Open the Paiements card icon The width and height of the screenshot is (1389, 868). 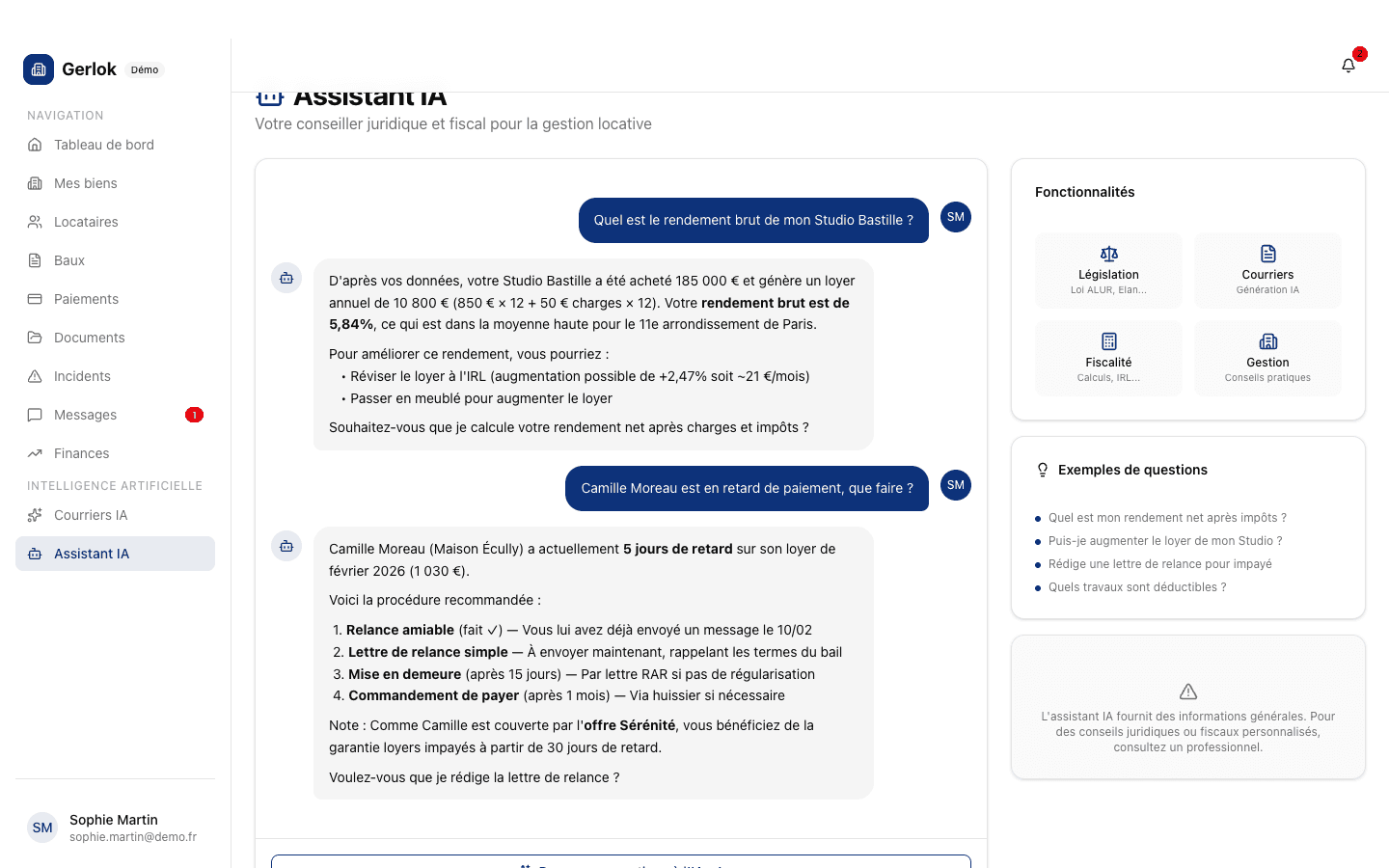point(35,298)
